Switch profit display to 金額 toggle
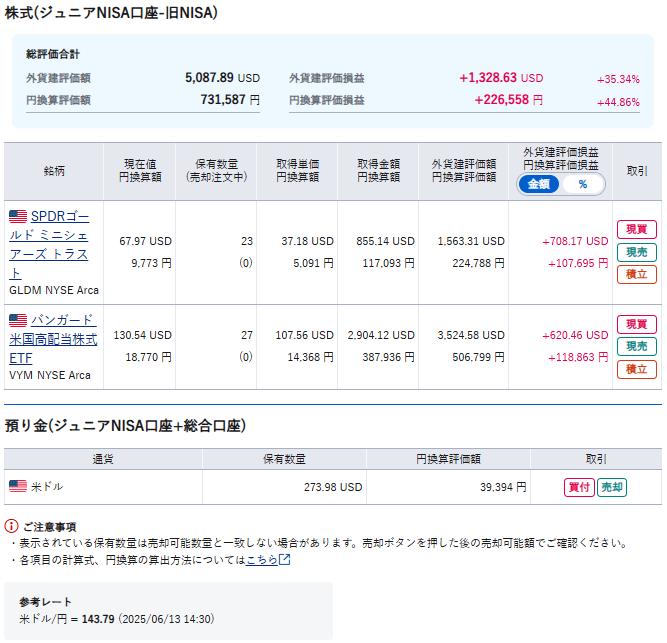This screenshot has width=667, height=643. click(x=539, y=185)
